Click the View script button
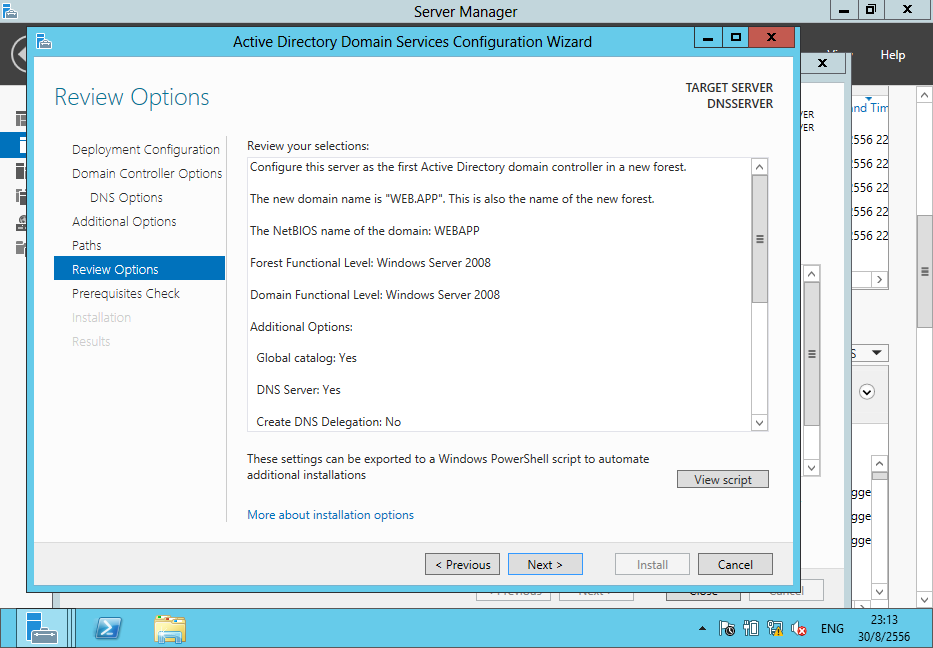The width and height of the screenshot is (933, 648). pos(722,480)
